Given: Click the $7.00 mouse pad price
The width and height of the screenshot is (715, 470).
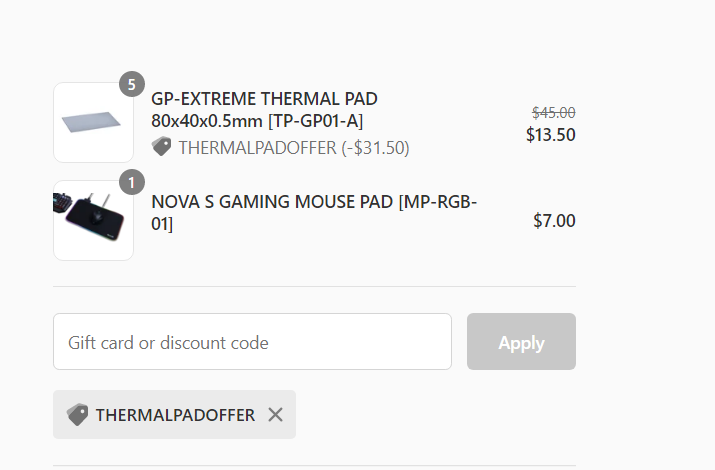Looking at the screenshot, I should click(554, 221).
